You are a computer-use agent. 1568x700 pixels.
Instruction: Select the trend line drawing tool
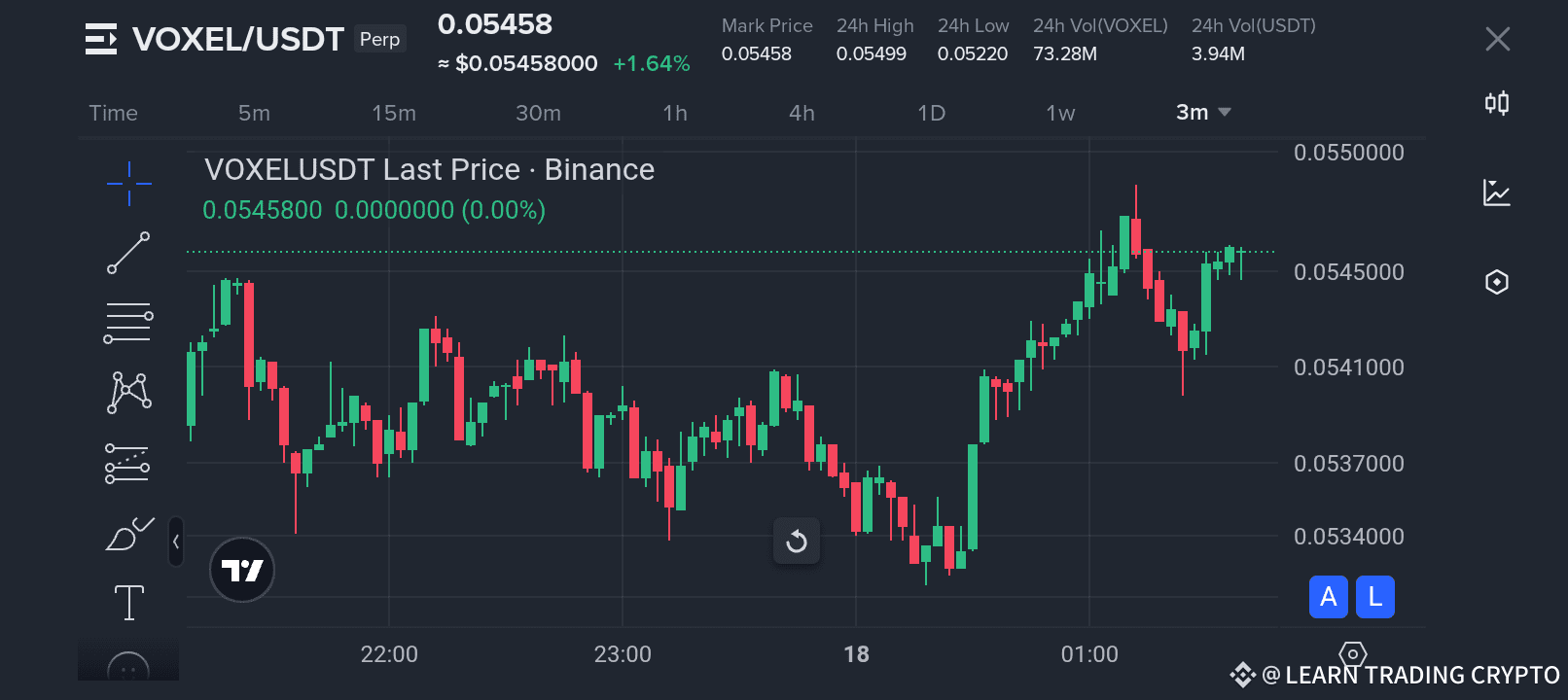[x=128, y=253]
